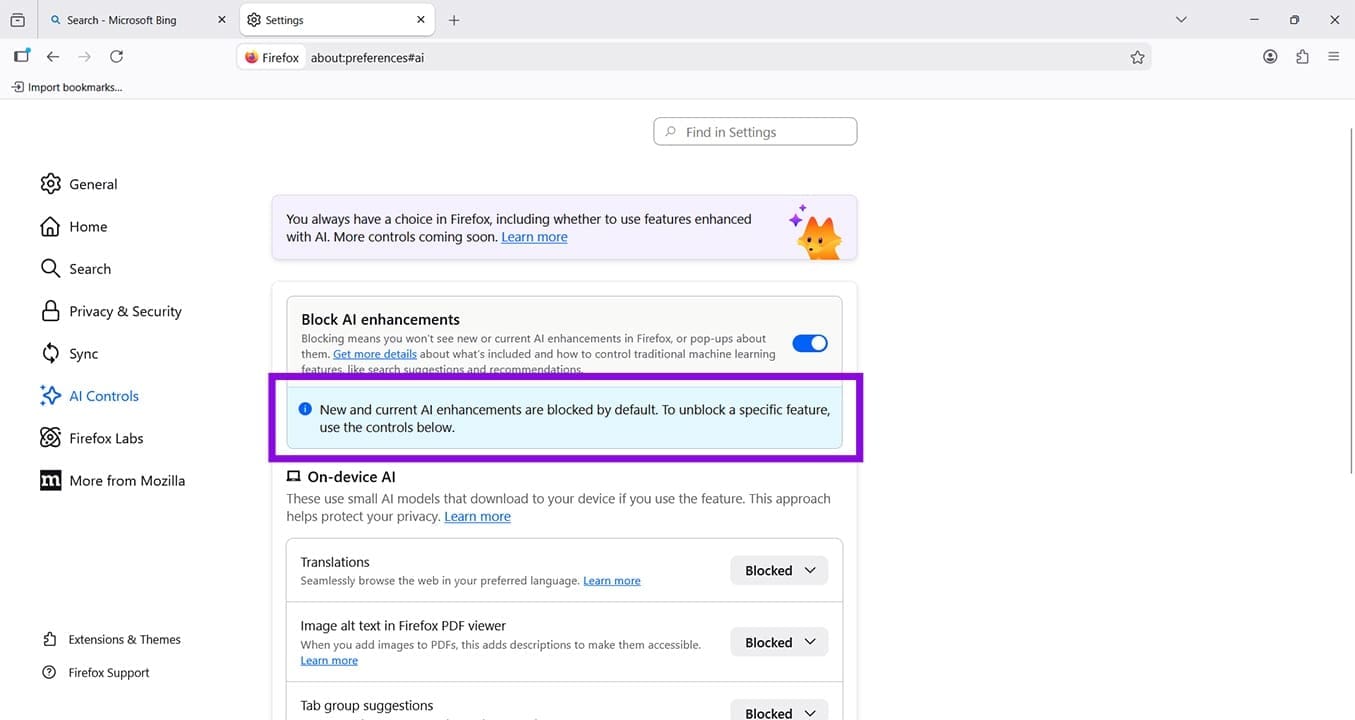Screen dimensions: 1355x720
Task: Open the list all tabs chevron
Action: 1181,20
